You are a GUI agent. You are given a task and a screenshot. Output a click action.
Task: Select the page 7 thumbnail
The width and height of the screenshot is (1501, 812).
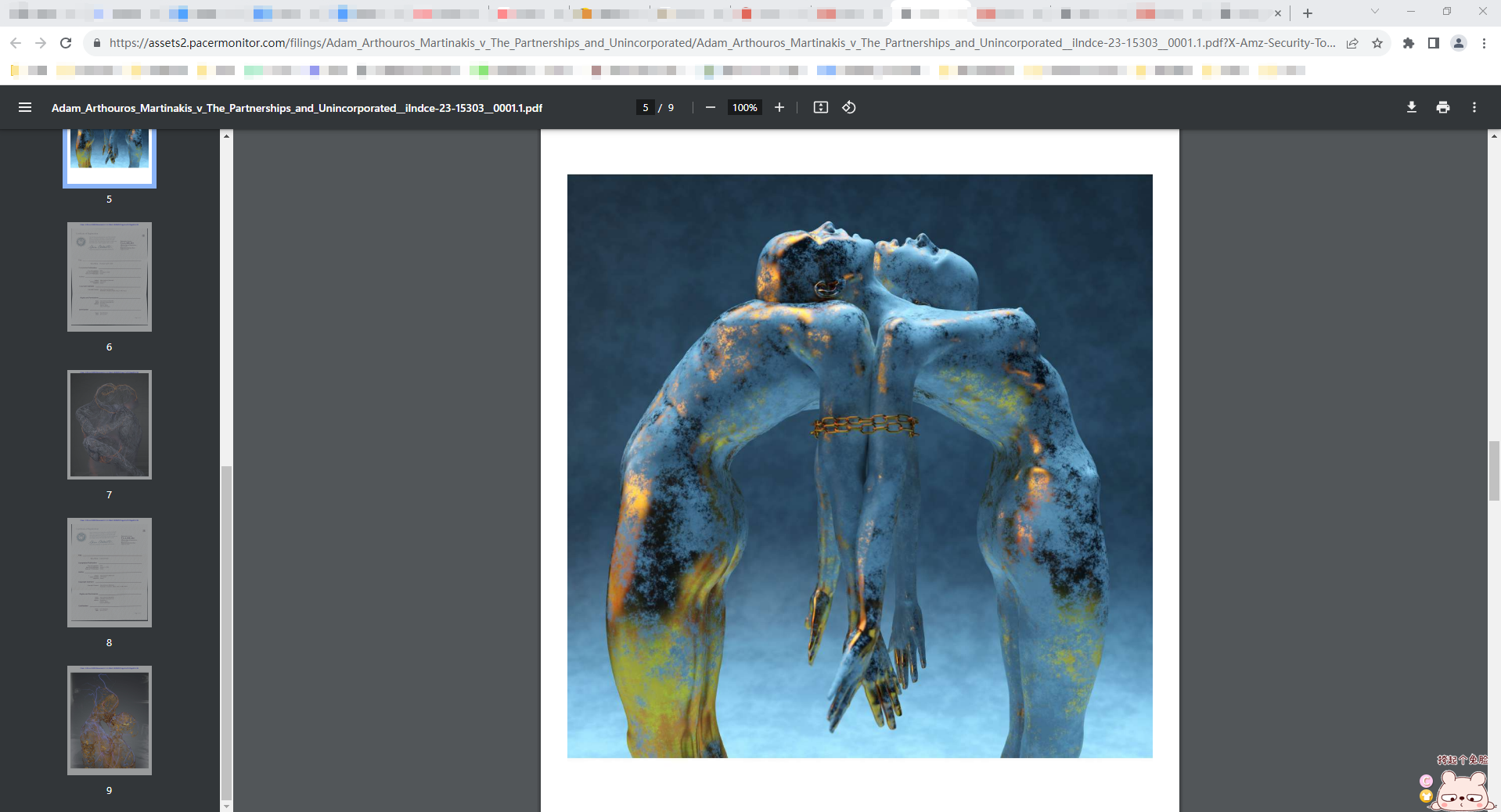click(109, 424)
